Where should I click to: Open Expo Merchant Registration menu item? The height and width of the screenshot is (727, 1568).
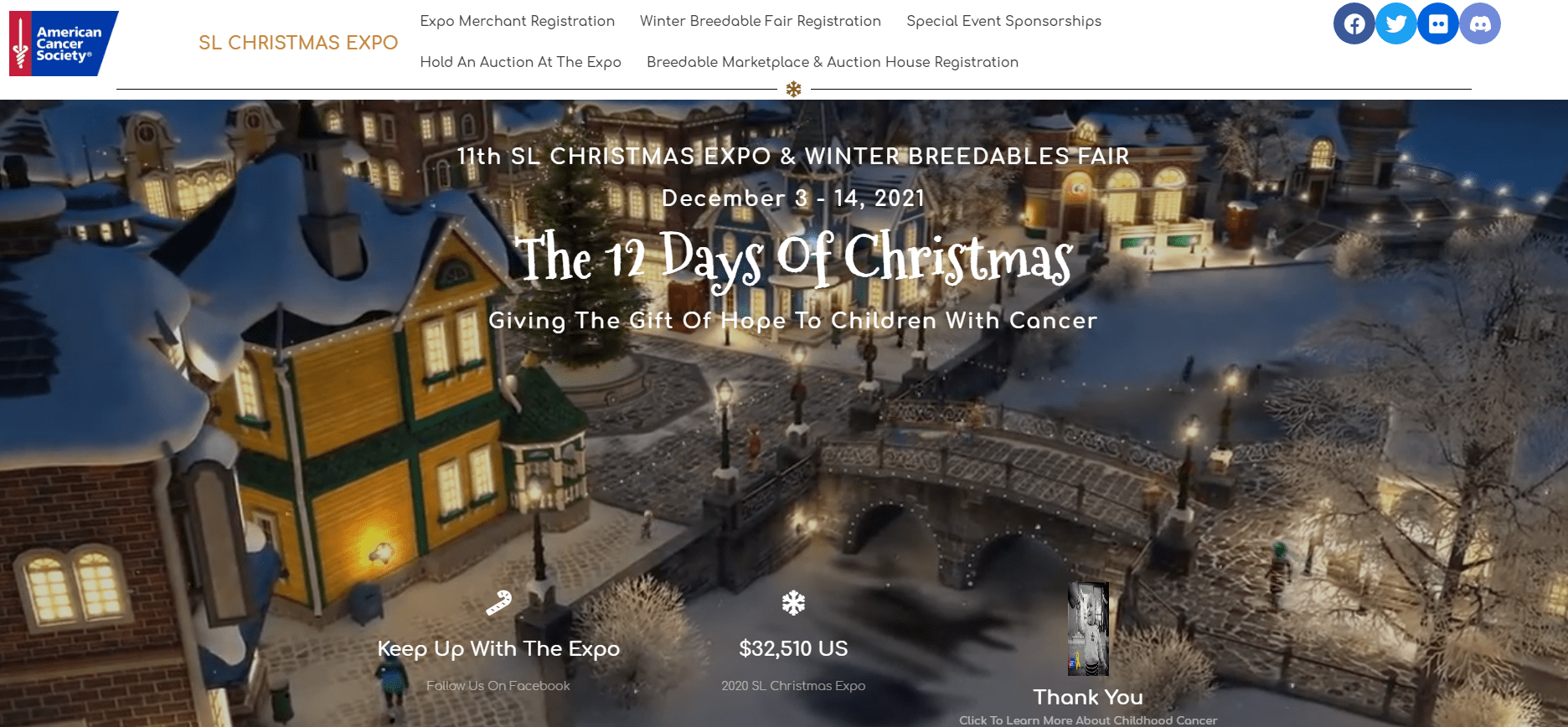(x=517, y=21)
